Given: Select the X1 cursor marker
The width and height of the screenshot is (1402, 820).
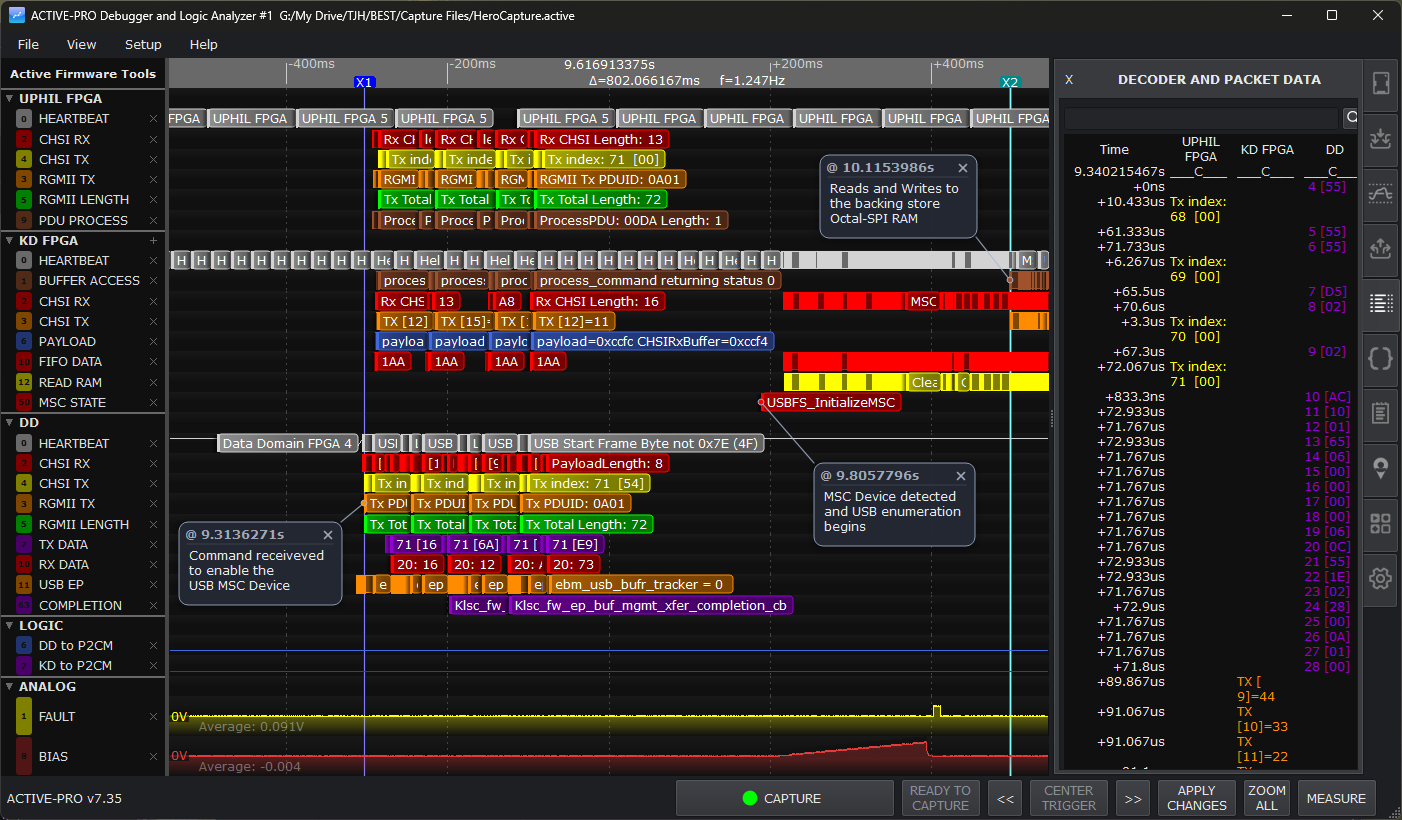Looking at the screenshot, I should click(364, 82).
